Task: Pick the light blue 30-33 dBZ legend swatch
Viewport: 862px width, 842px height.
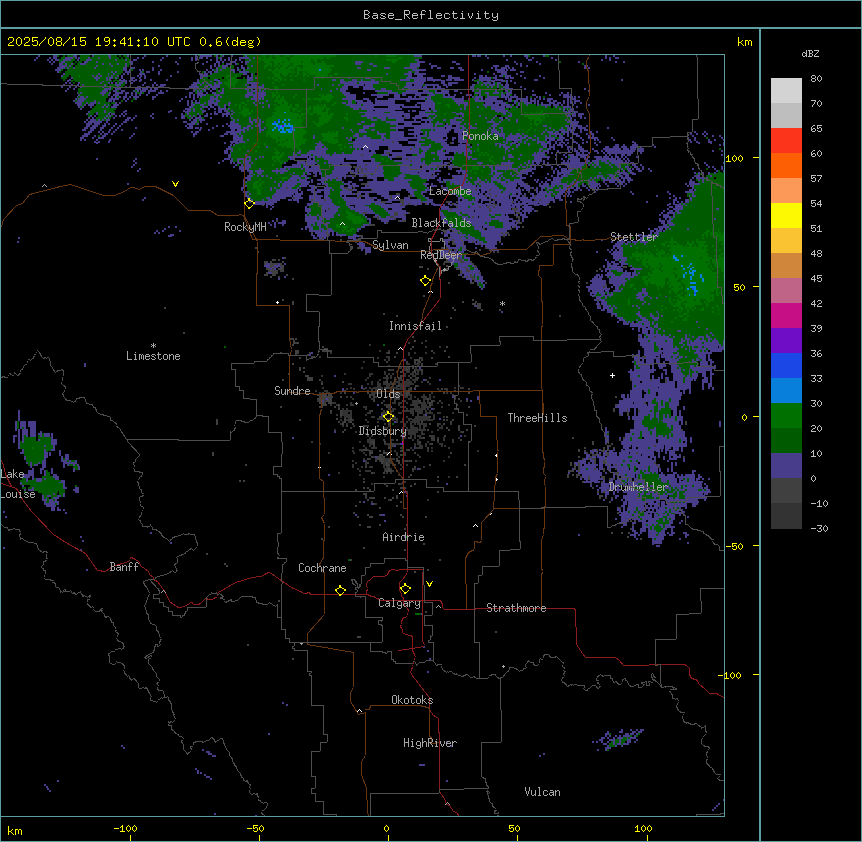Action: (786, 391)
